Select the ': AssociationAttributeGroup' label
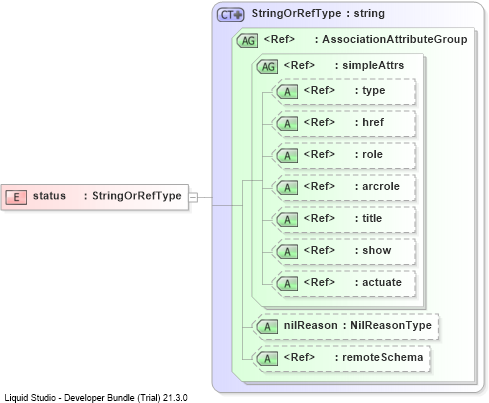Viewport: 489px width, 403px height. pyautogui.click(x=391, y=39)
